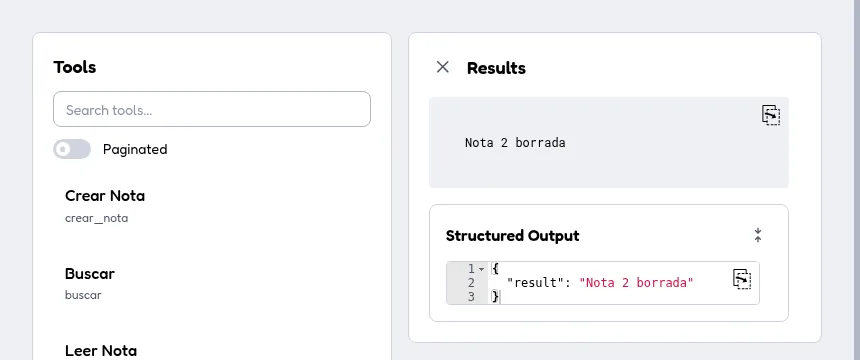Toggle the Paginated switch
Viewport: 860px width, 360px height.
coord(72,149)
